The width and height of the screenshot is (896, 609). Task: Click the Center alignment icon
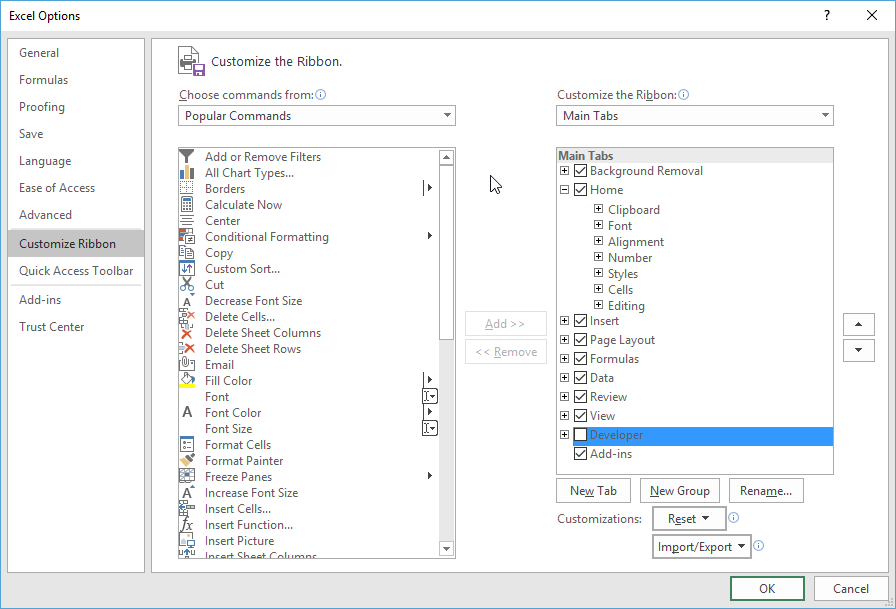[186, 221]
